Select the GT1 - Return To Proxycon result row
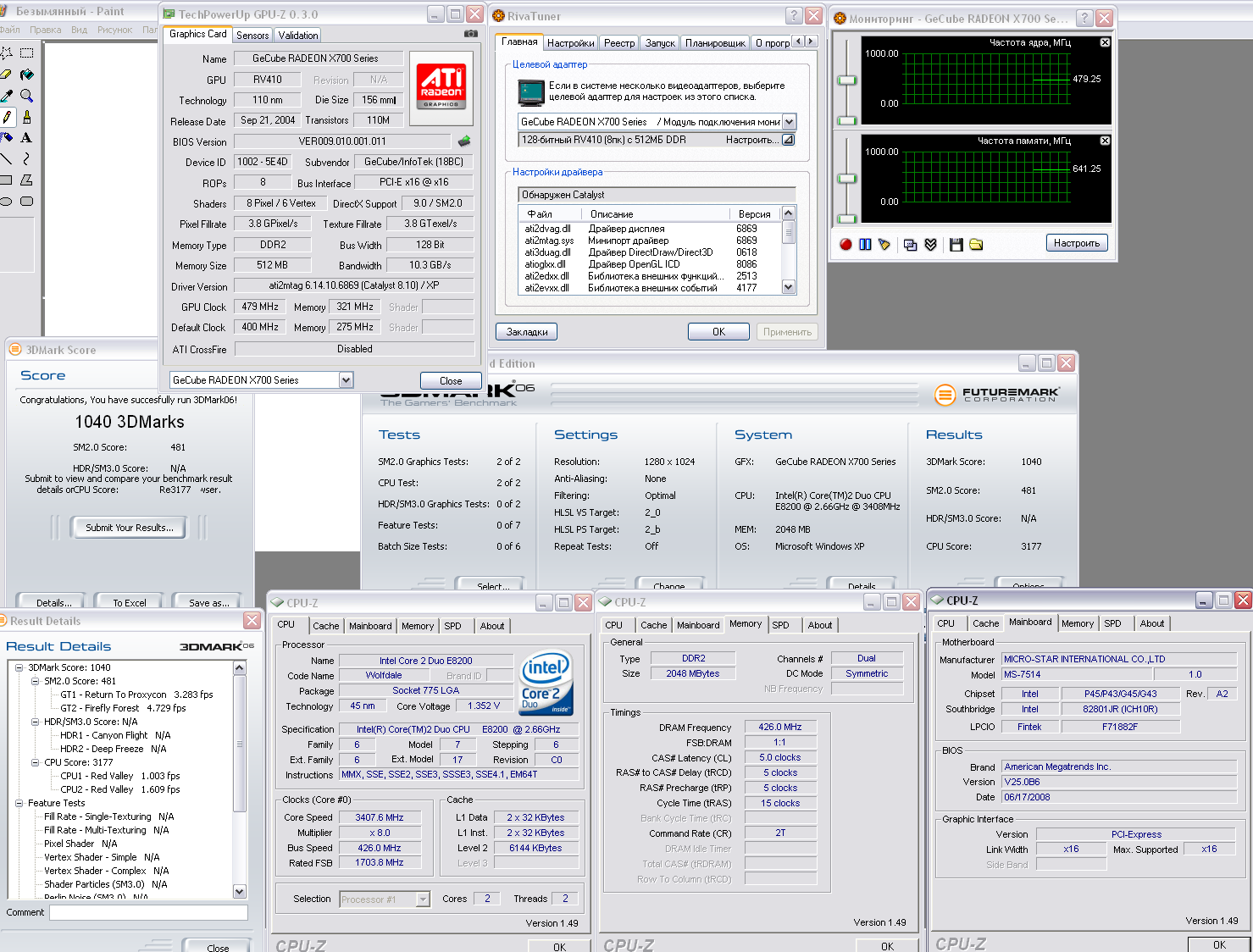 click(x=136, y=695)
